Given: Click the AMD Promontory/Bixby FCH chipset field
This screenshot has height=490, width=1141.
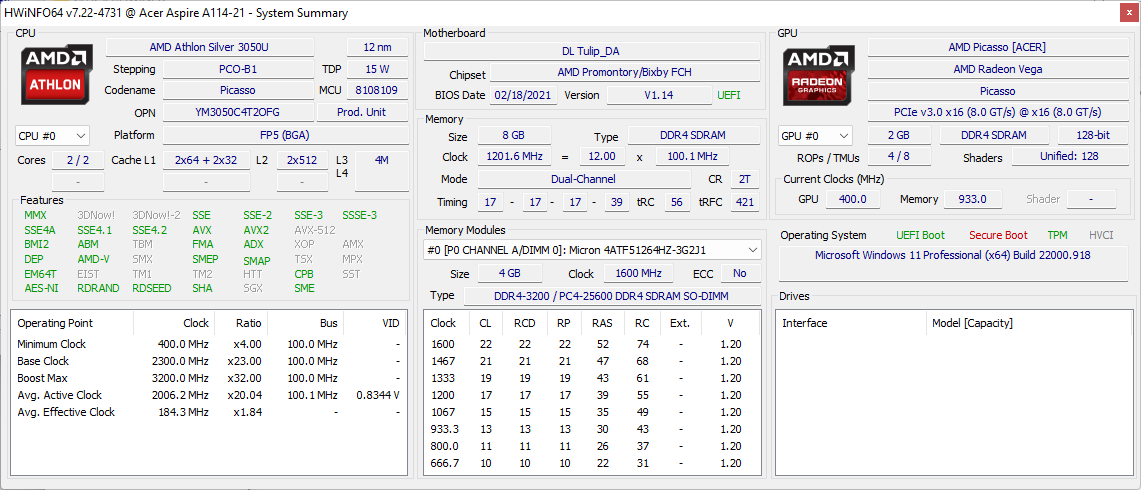Looking at the screenshot, I should click(x=625, y=72).
